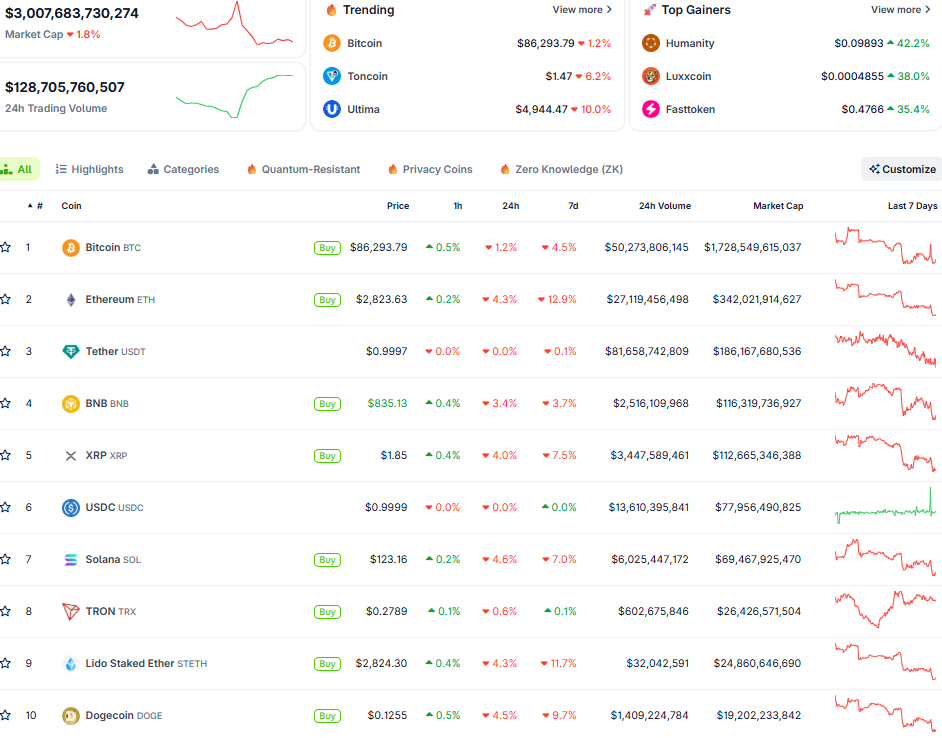Screen dimensions: 942x738
Task: Click the Bitcoin coin logo icon
Action: point(71,248)
